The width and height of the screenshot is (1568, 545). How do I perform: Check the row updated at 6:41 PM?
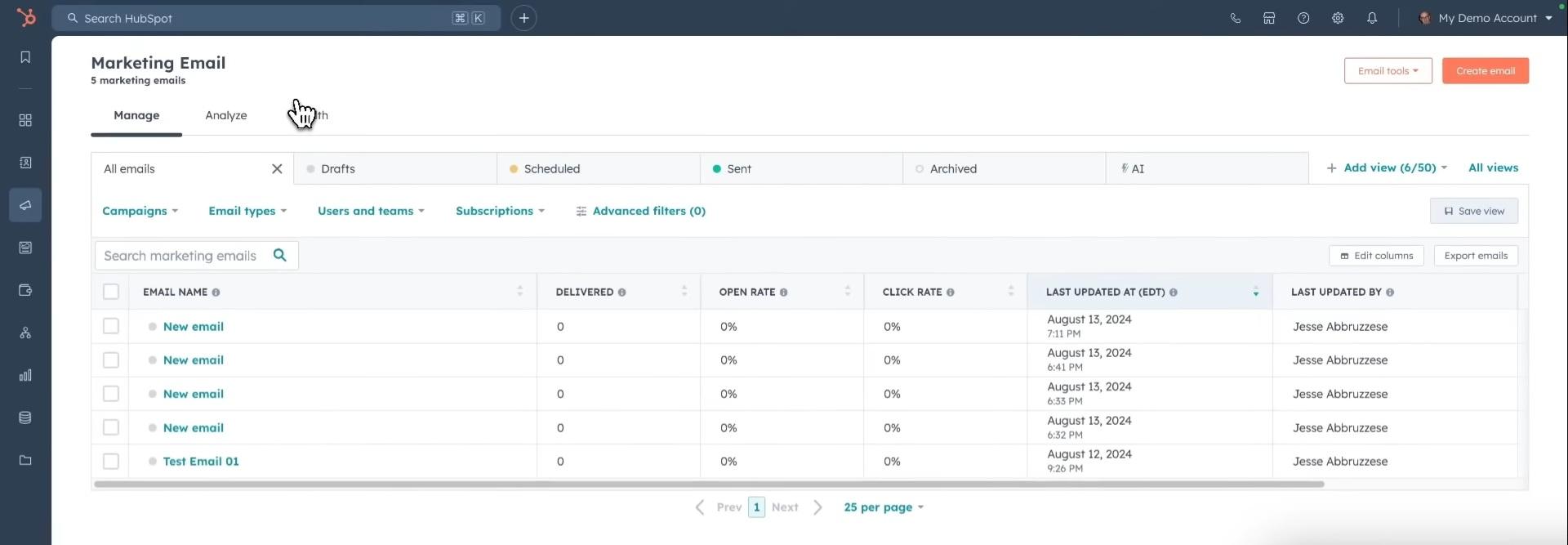(111, 360)
